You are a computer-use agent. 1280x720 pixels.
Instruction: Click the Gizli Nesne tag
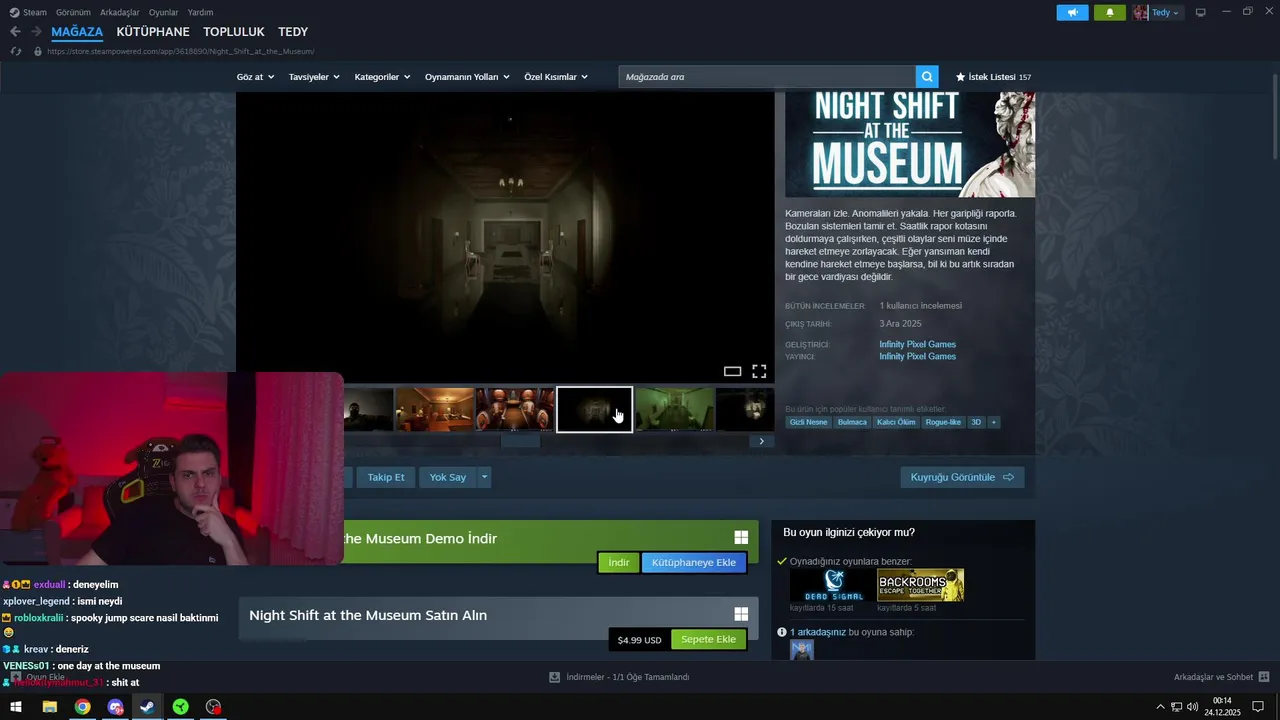pos(808,422)
